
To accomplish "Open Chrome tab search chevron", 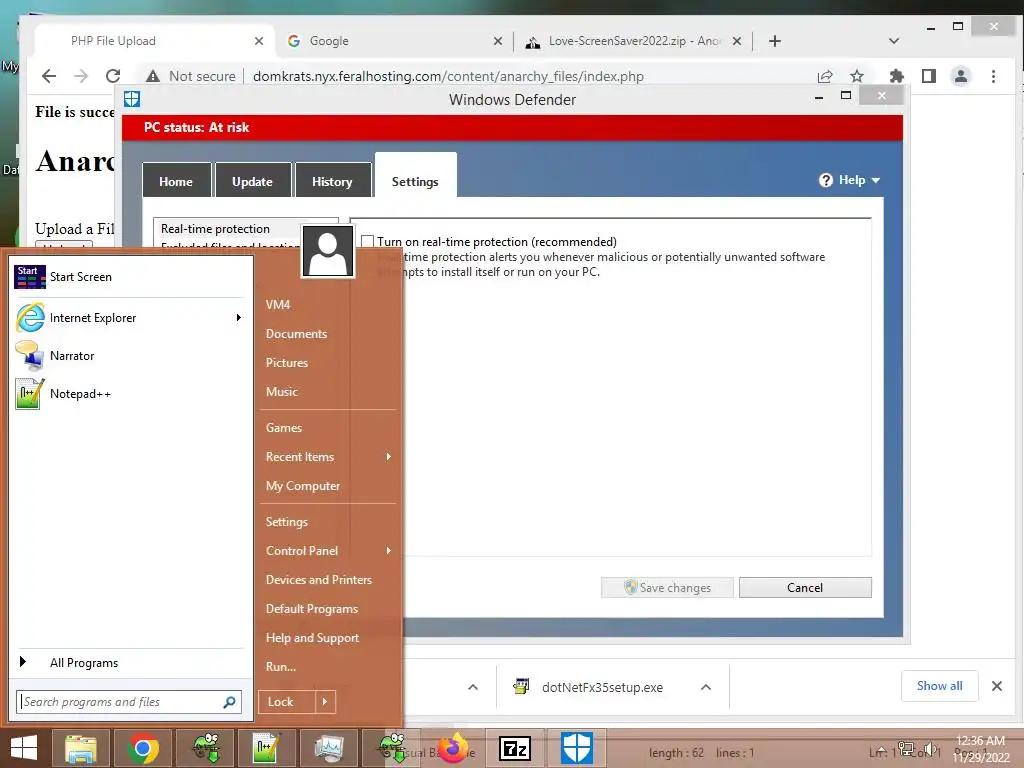I will point(894,41).
